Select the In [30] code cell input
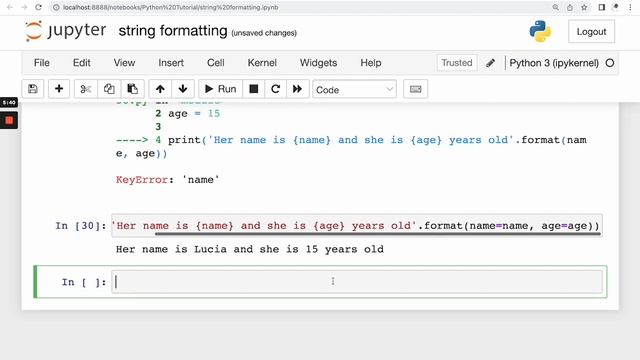 [357, 226]
